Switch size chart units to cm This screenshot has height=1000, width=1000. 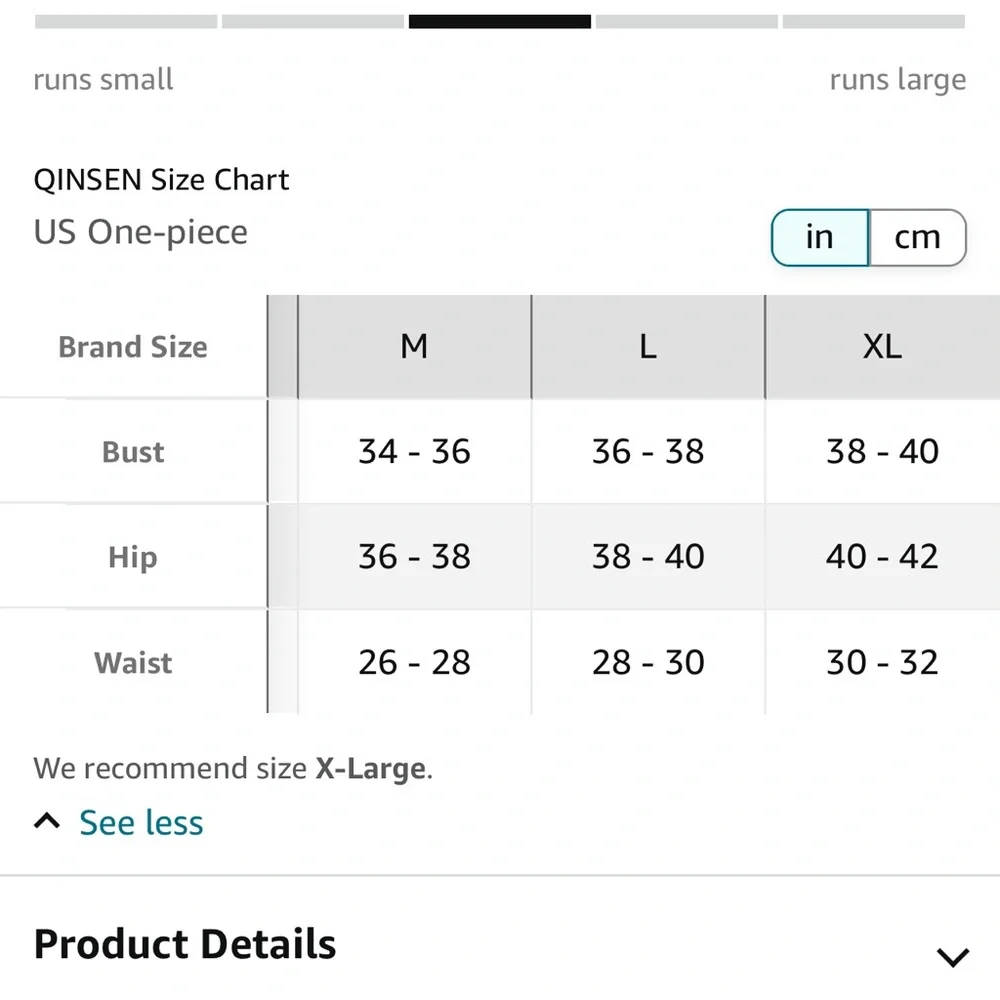(917, 238)
